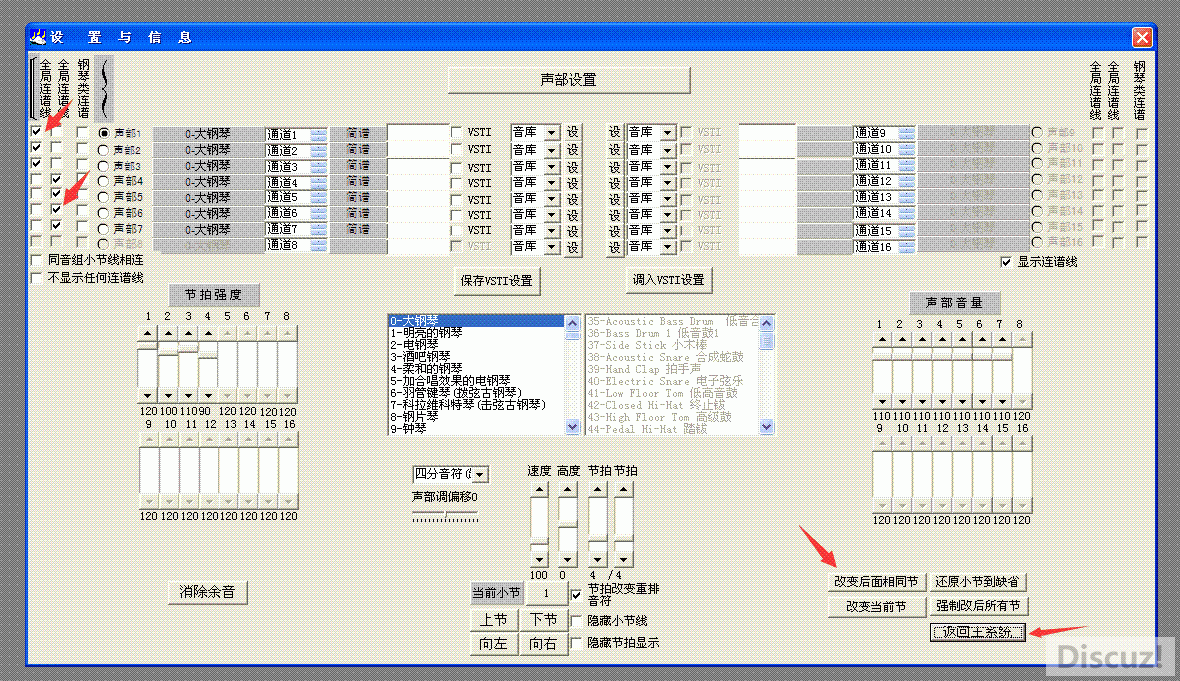
Task: Click up arrow of 节拍强度 column 1
Action: [x=148, y=333]
